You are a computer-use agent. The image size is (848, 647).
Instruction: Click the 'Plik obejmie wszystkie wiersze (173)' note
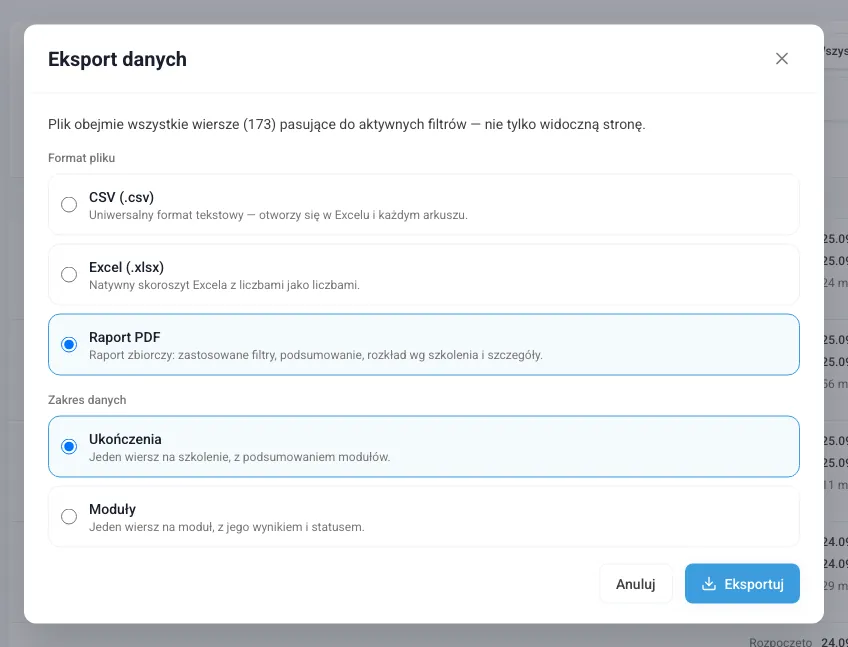[347, 124]
